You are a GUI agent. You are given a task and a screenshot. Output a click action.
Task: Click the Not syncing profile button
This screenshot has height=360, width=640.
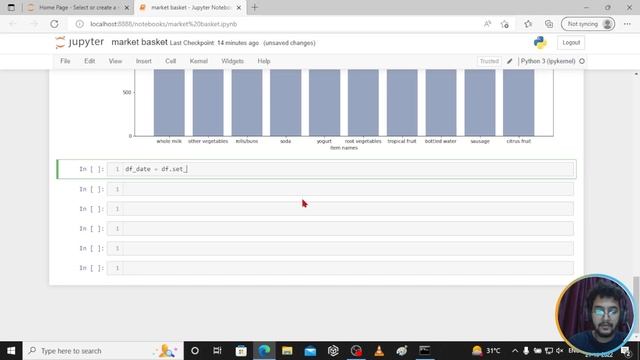pyautogui.click(x=588, y=24)
